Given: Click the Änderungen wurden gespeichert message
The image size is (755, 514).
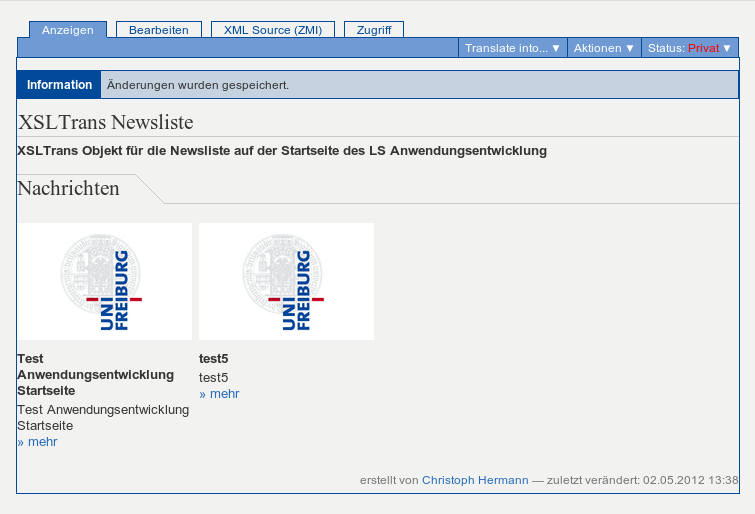Looking at the screenshot, I should click(198, 85).
